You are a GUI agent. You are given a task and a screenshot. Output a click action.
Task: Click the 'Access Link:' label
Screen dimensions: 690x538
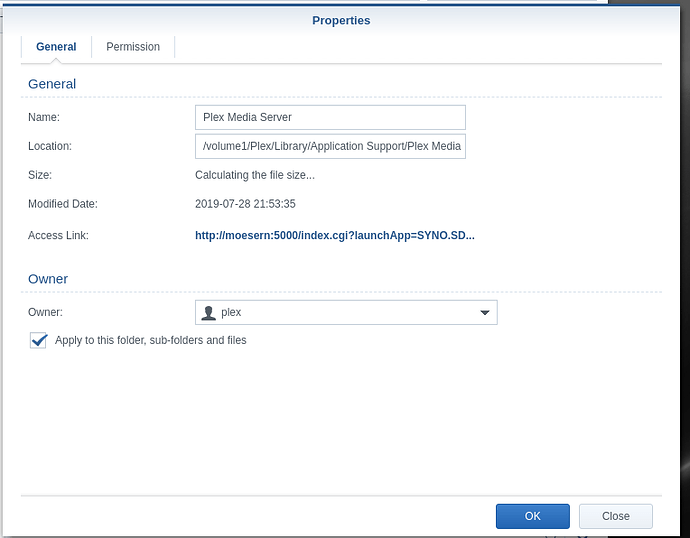(58, 235)
